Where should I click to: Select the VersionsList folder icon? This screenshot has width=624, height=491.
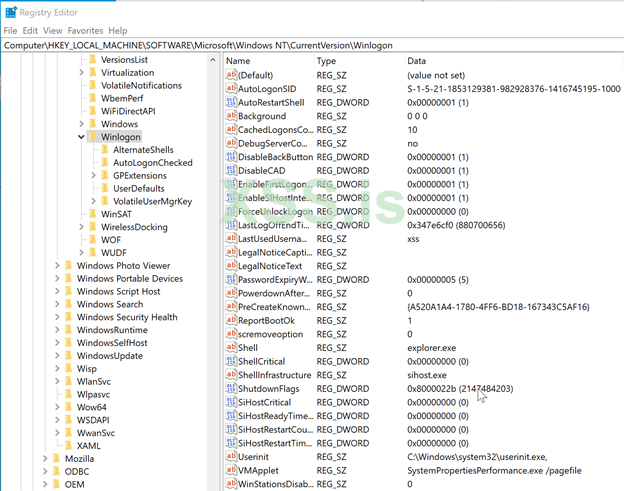click(x=93, y=60)
